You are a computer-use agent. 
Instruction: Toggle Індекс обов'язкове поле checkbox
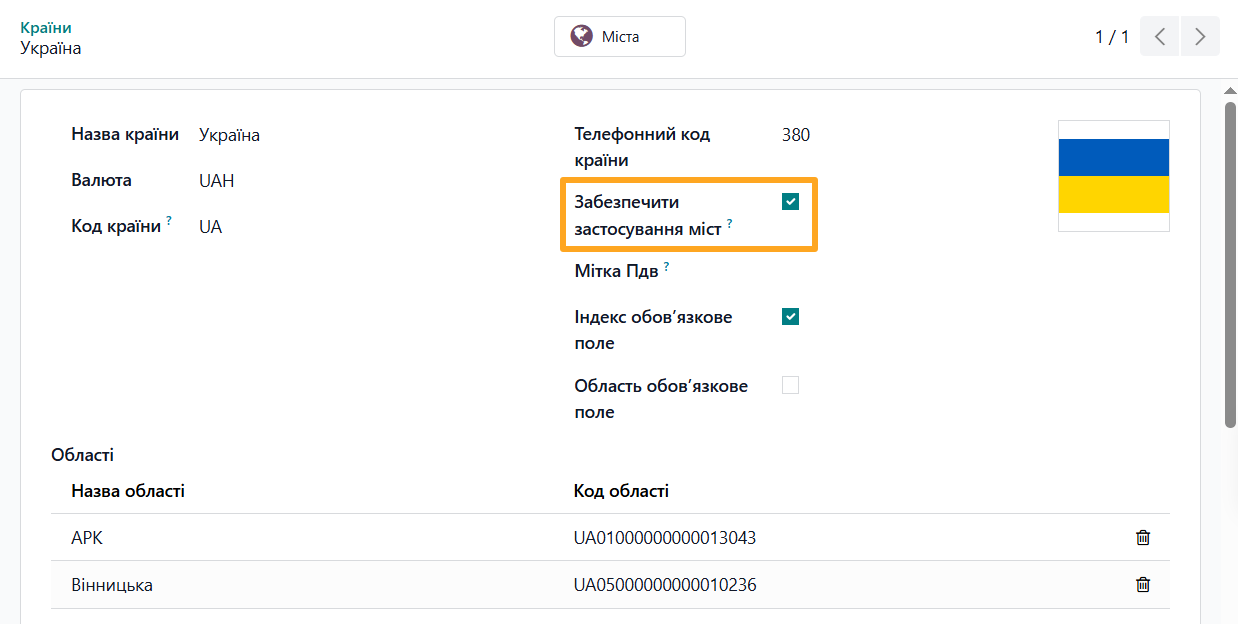coord(790,317)
